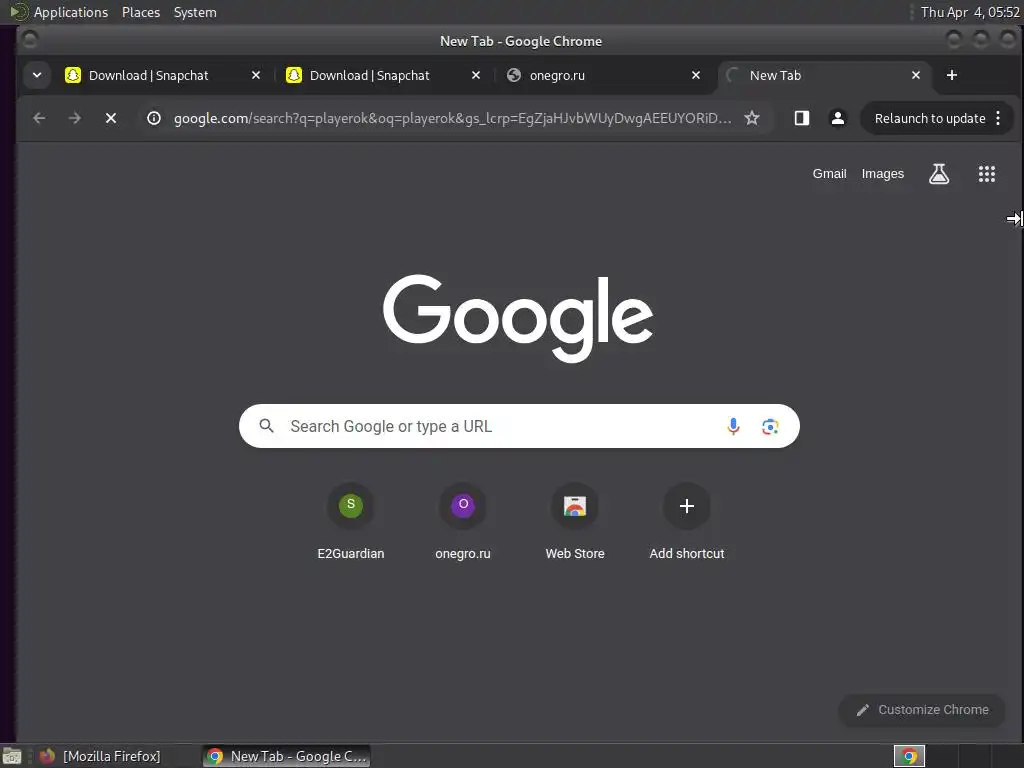Open Customize Chrome button
Image resolution: width=1024 pixels, height=768 pixels.
point(922,710)
